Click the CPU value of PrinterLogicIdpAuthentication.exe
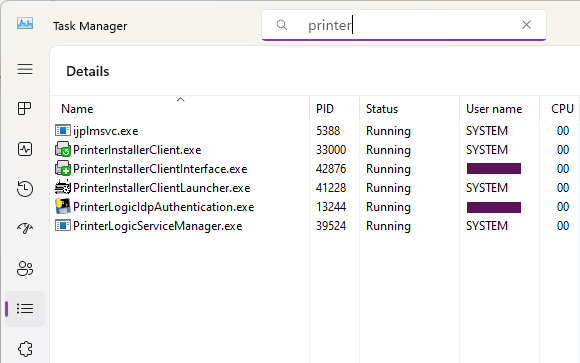Image resolution: width=580 pixels, height=363 pixels. coord(563,206)
